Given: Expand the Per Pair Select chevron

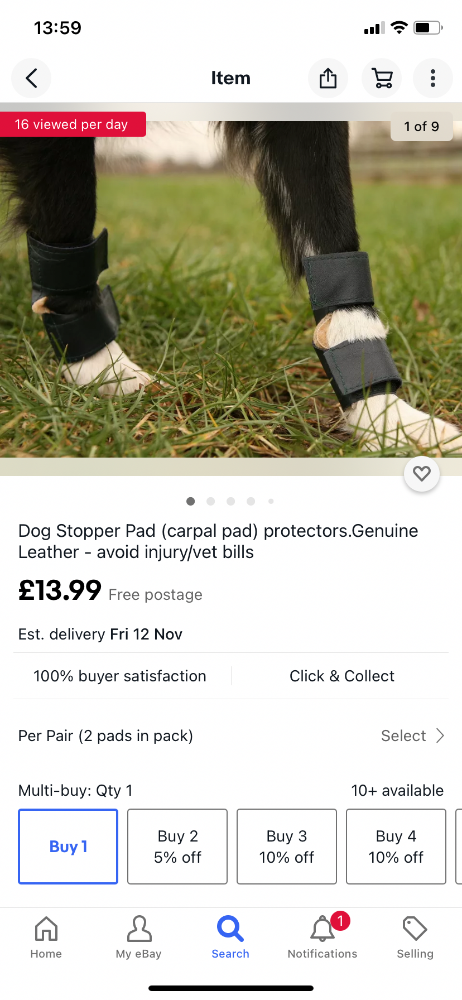Looking at the screenshot, I should [x=440, y=735].
